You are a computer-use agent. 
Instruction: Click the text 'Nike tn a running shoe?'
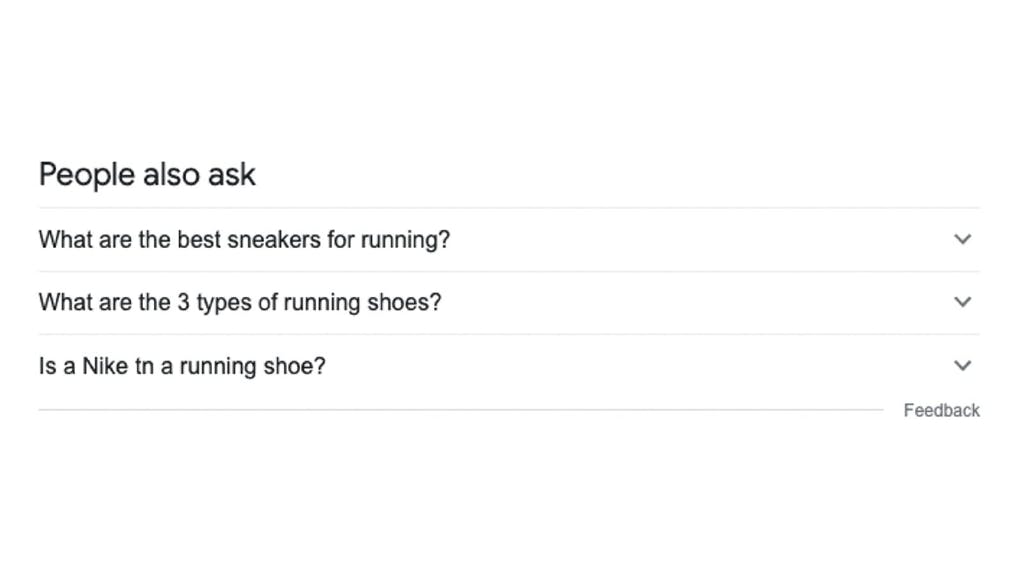coord(204,366)
